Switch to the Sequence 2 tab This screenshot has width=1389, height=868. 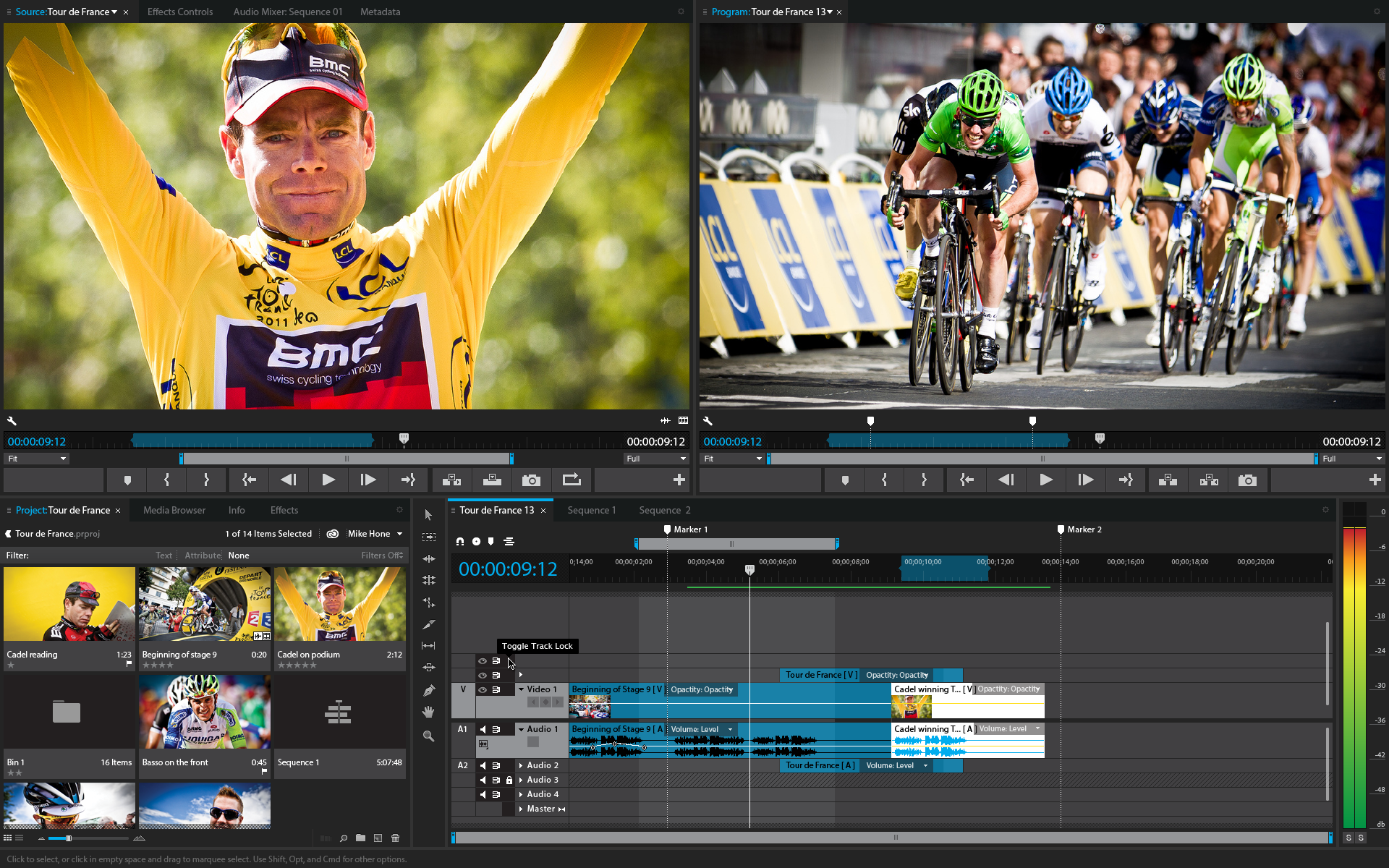tap(664, 510)
